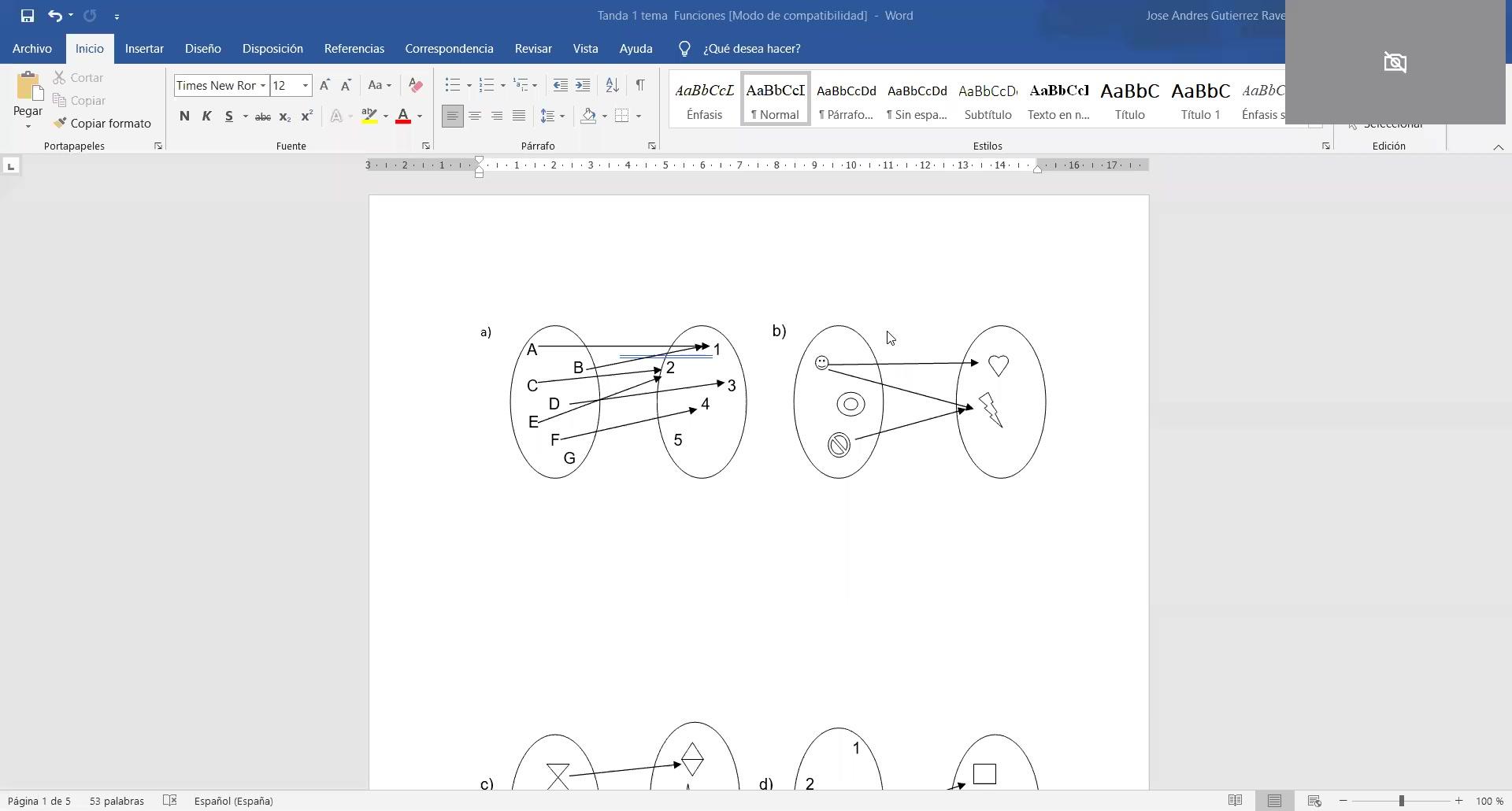
Task: Apply the Título 1 style
Action: click(x=1200, y=99)
